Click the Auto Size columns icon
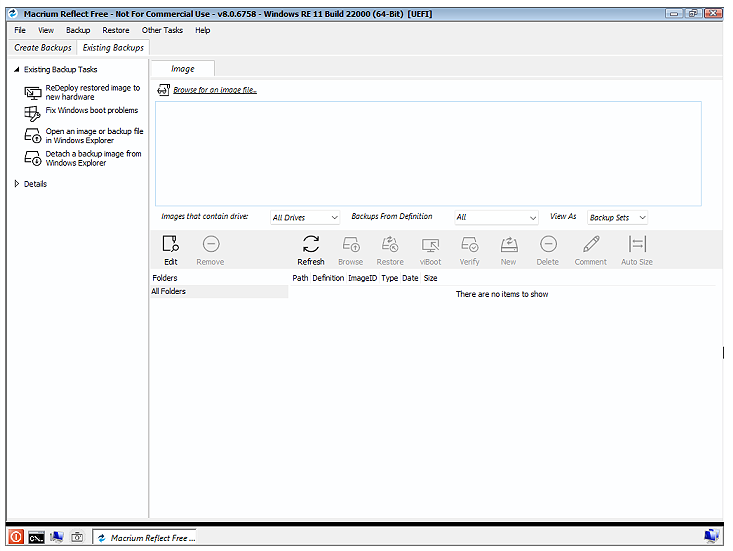Viewport: 733px width, 551px height. [637, 244]
